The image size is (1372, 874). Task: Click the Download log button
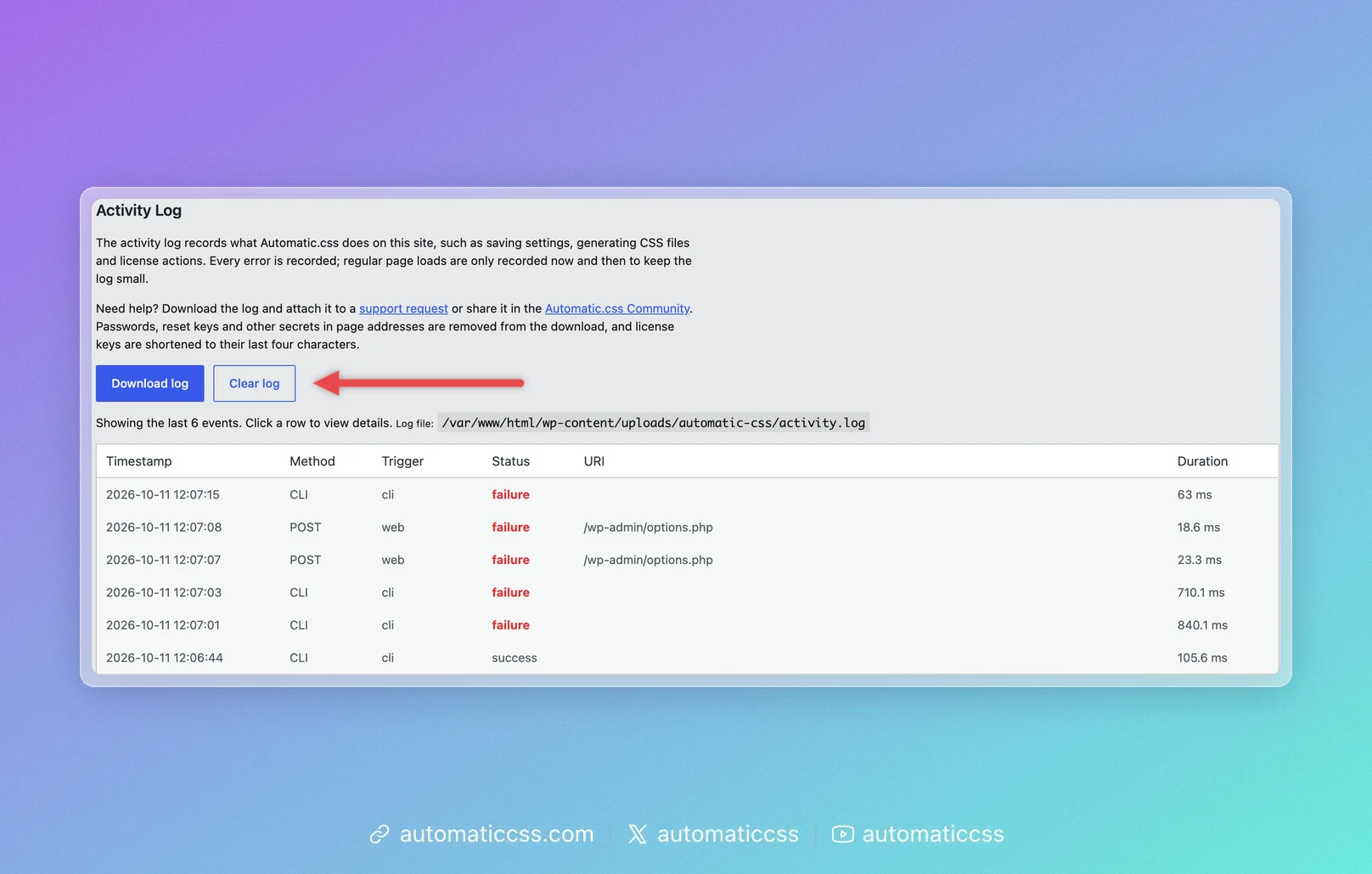[x=149, y=383]
